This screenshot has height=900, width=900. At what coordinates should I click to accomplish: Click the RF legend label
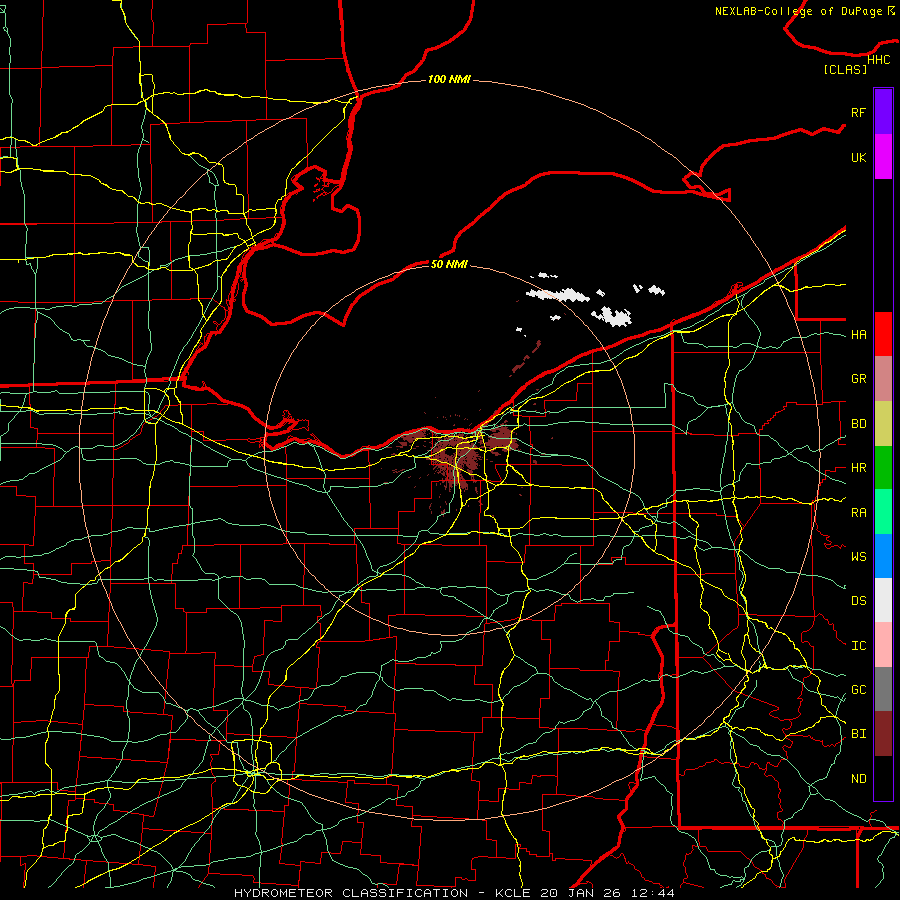[859, 112]
